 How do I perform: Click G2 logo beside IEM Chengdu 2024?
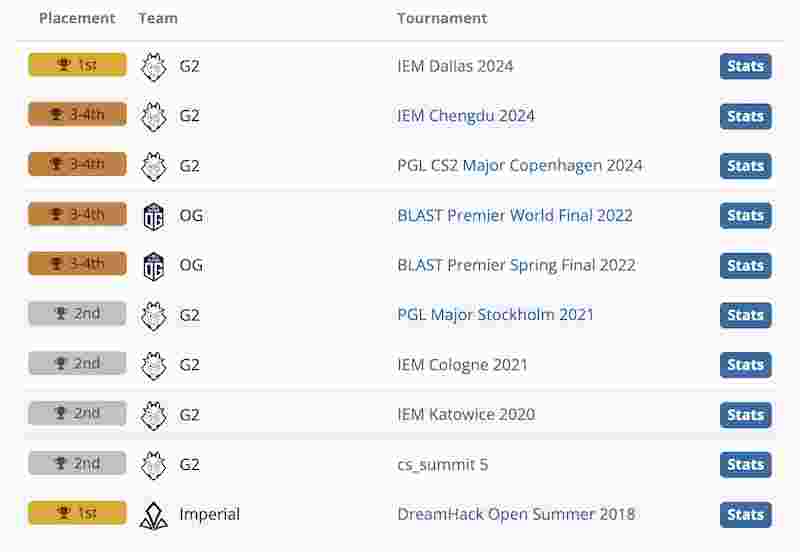pyautogui.click(x=154, y=116)
